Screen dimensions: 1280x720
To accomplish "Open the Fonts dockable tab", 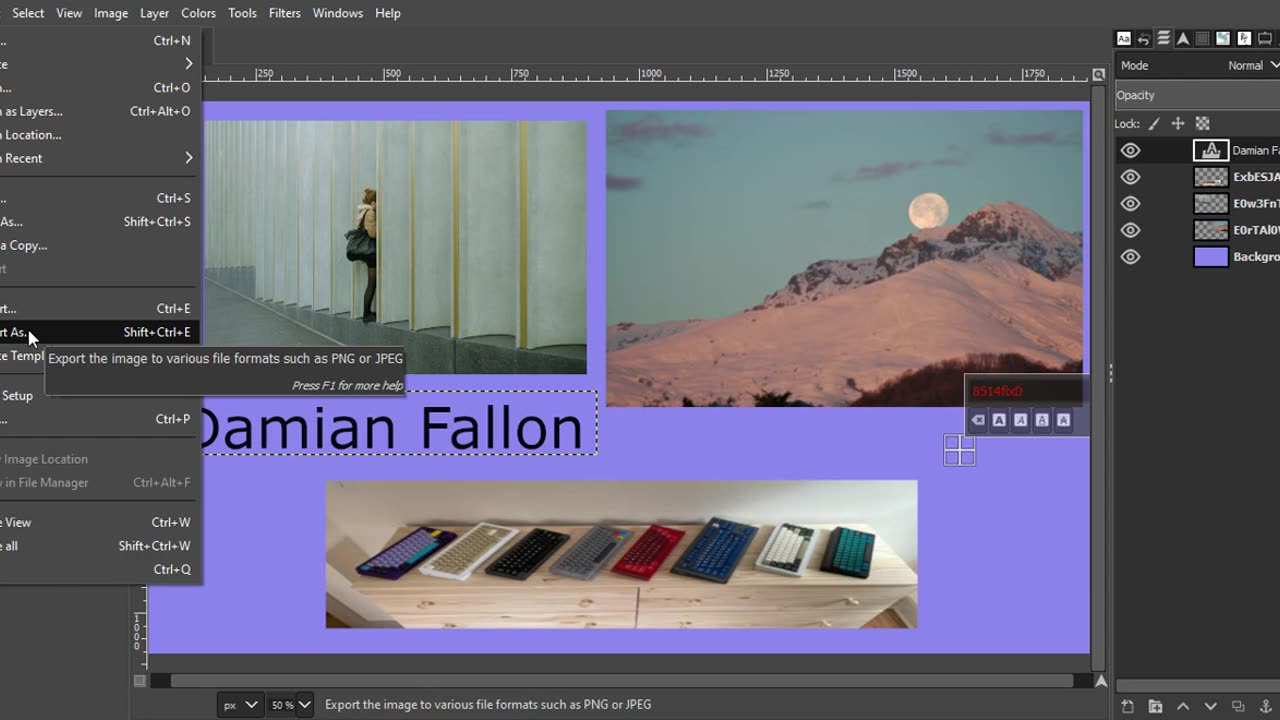I will tap(1124, 38).
